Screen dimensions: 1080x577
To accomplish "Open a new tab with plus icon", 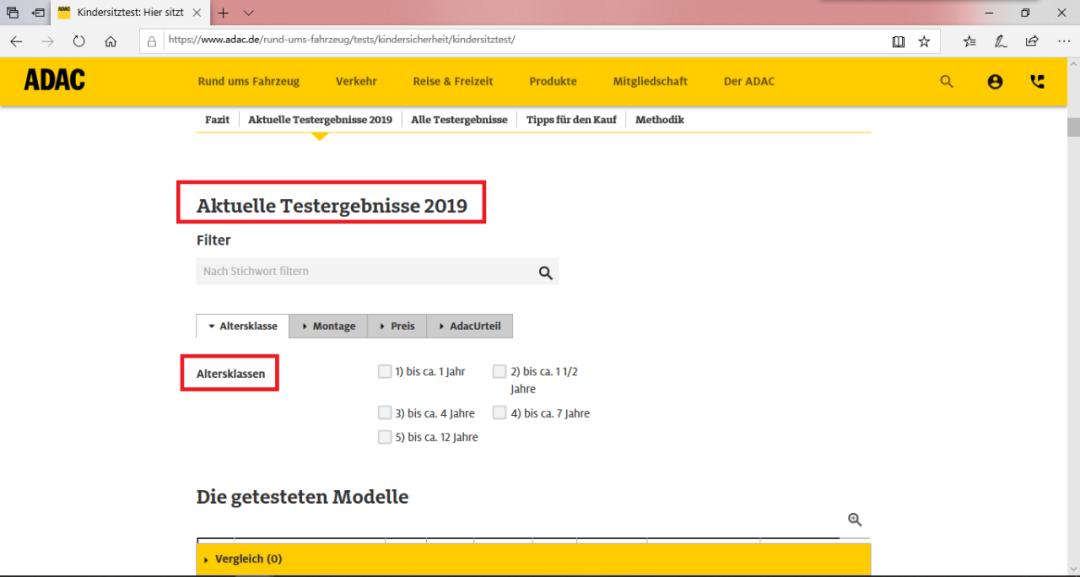I will (223, 12).
